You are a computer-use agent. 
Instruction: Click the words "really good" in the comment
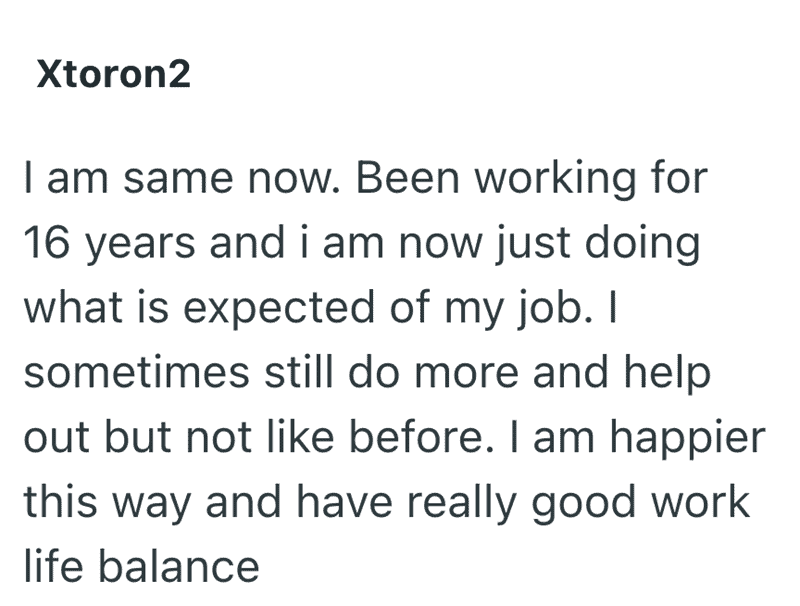(520, 504)
